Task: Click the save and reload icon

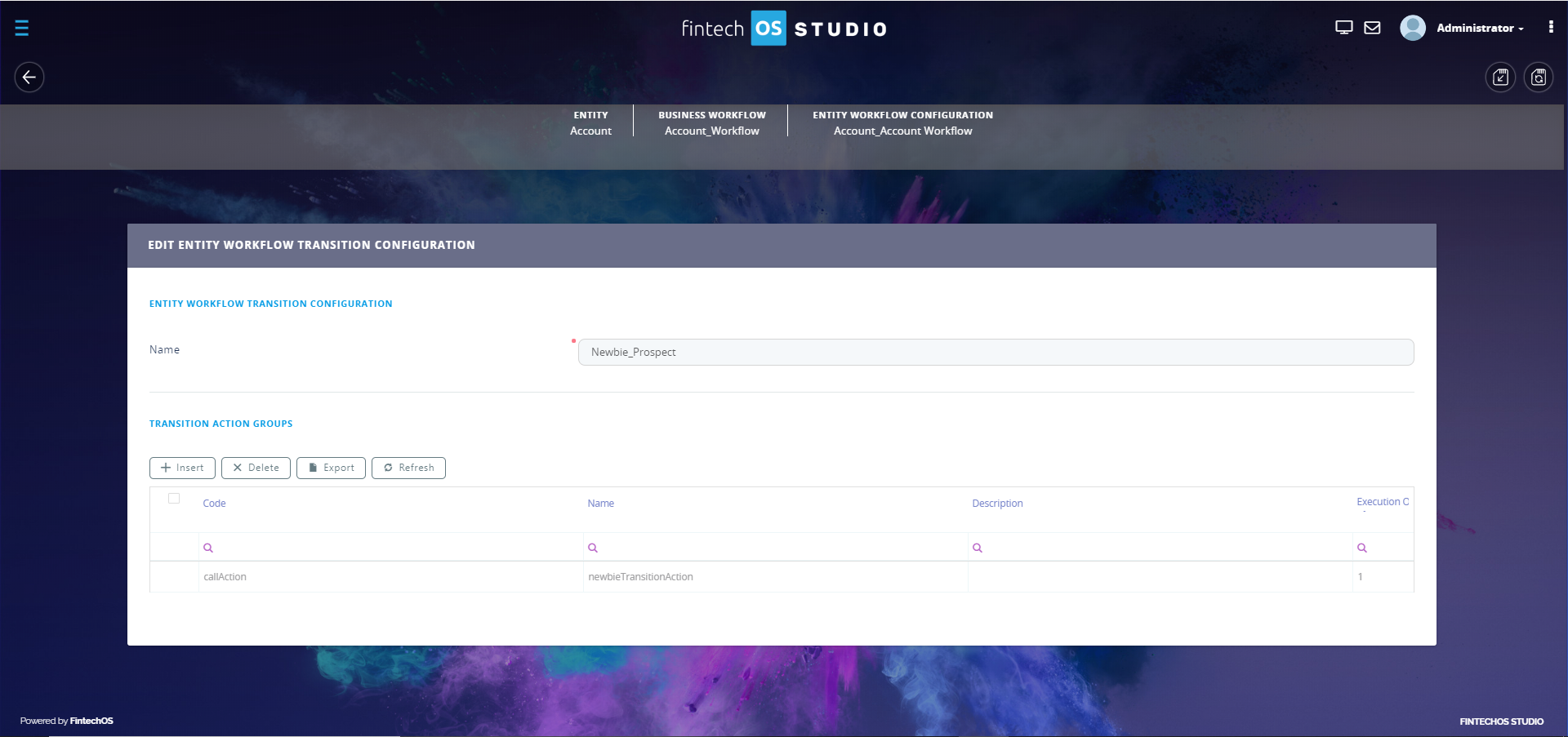Action: click(x=1539, y=78)
